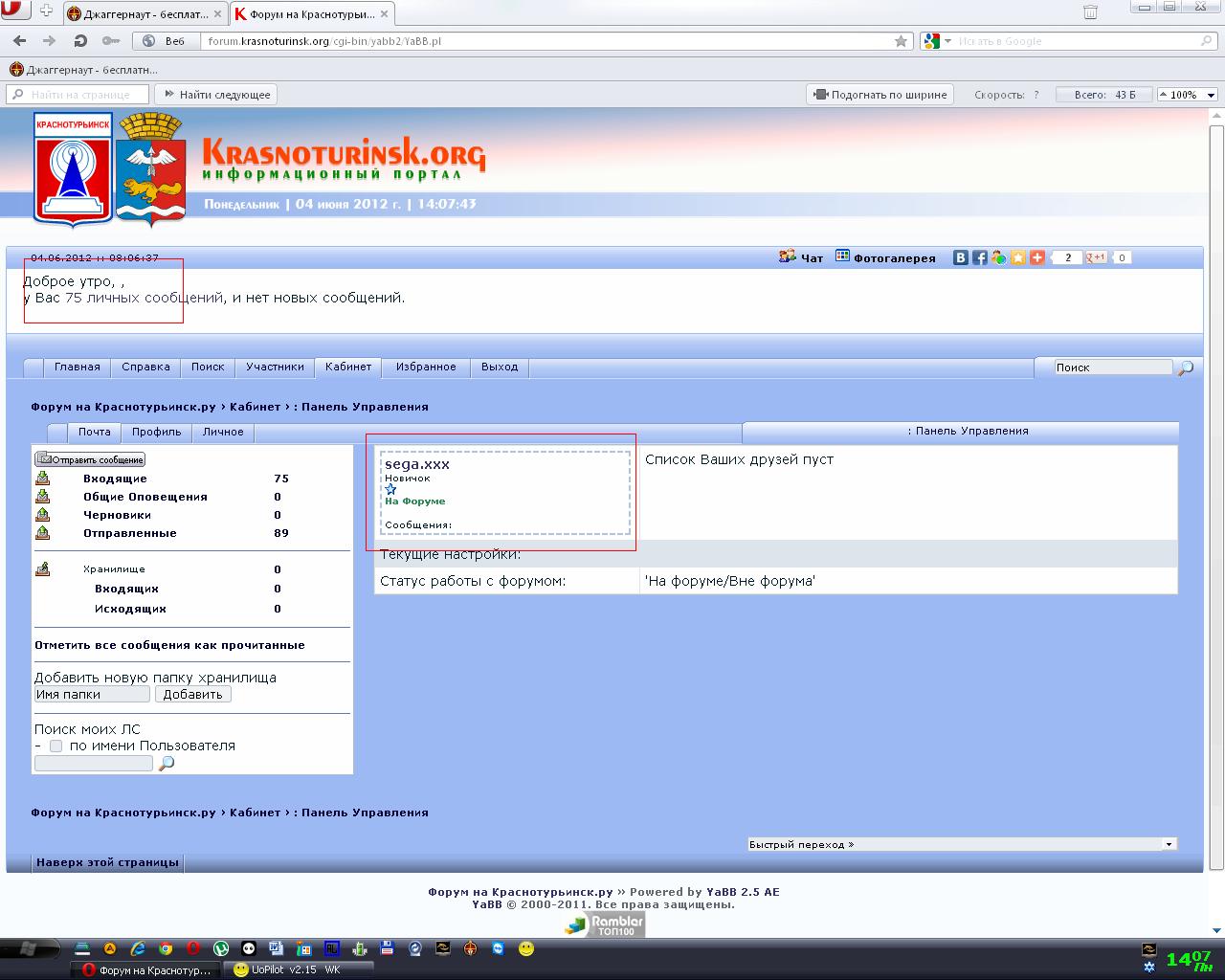Click the Фотогалерея link
1225x980 pixels.
click(x=895, y=258)
